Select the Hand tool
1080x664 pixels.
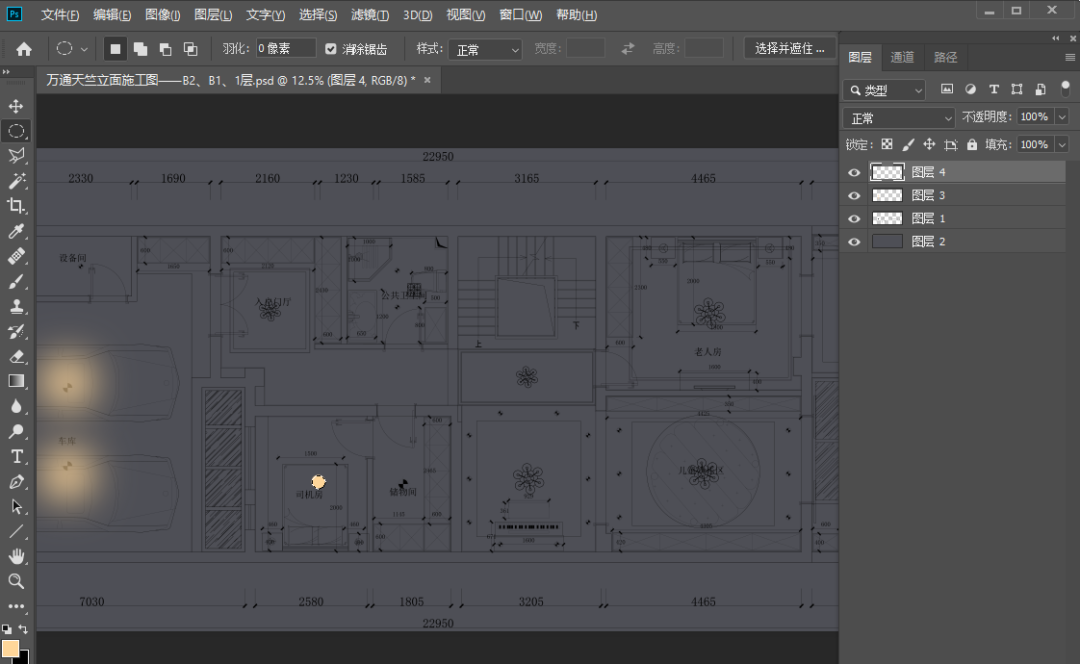[x=16, y=556]
